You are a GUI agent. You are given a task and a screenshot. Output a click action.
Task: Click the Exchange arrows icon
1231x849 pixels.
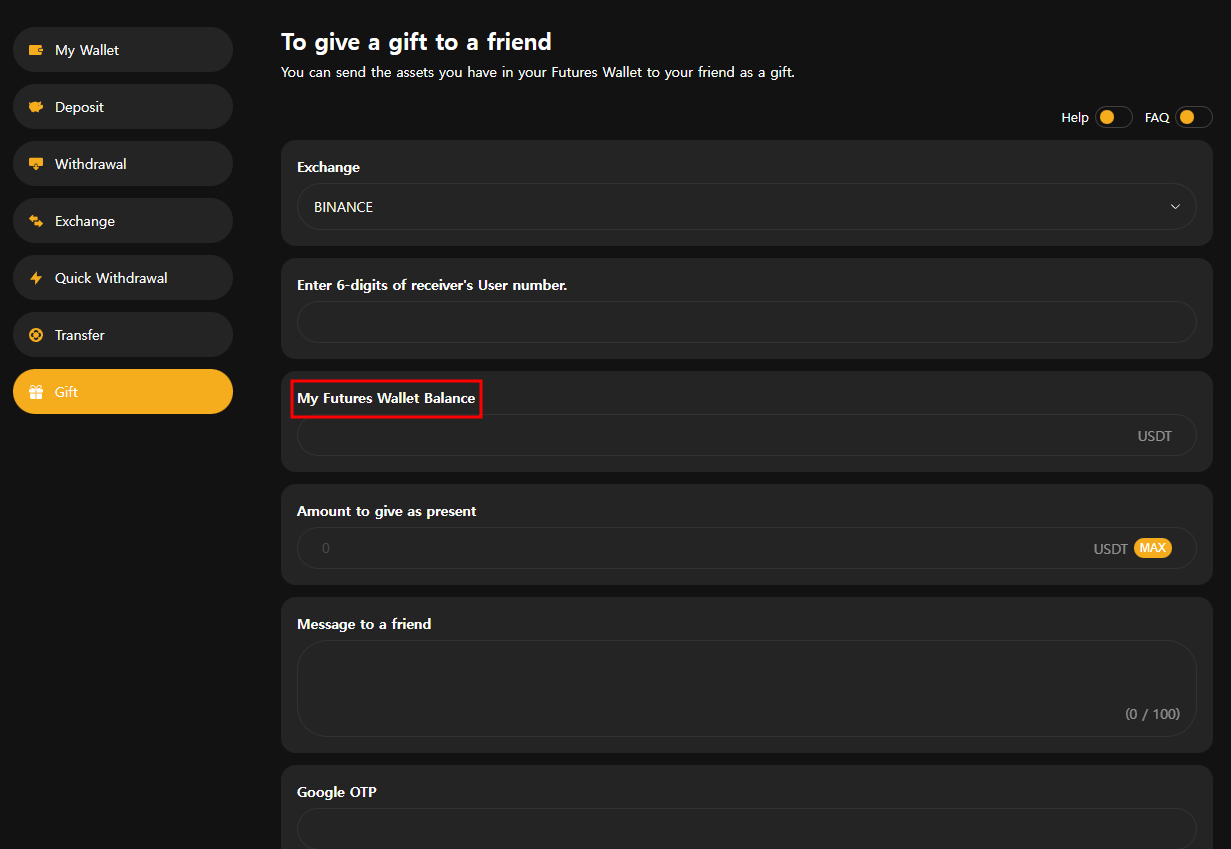36,221
